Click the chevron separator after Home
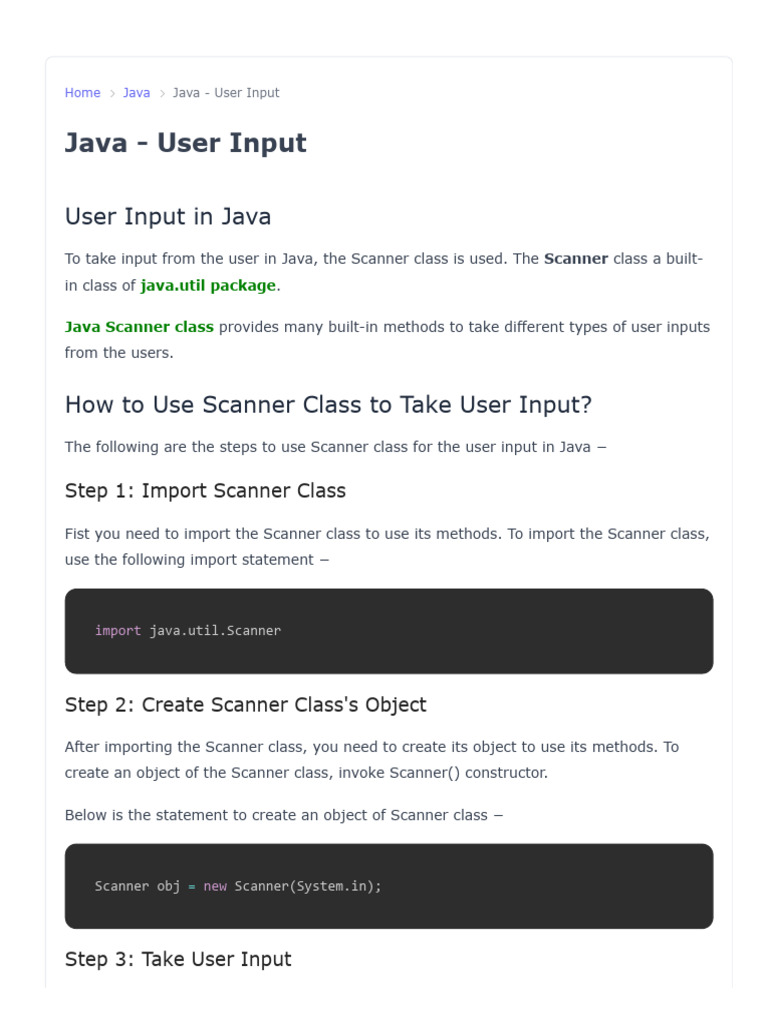 (x=112, y=93)
